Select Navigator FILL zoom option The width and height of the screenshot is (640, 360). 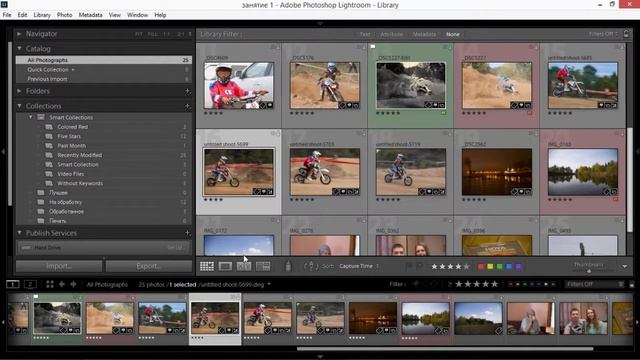point(153,34)
